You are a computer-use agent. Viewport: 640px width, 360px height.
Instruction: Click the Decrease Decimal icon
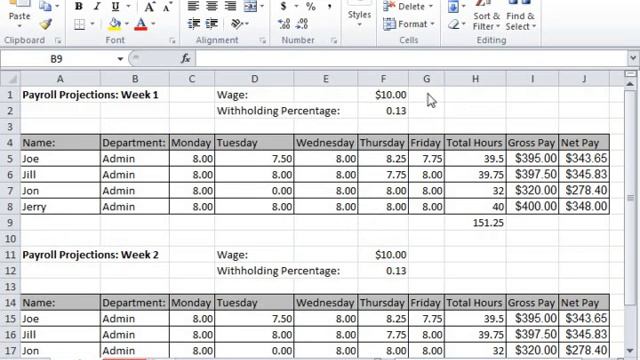(x=302, y=24)
